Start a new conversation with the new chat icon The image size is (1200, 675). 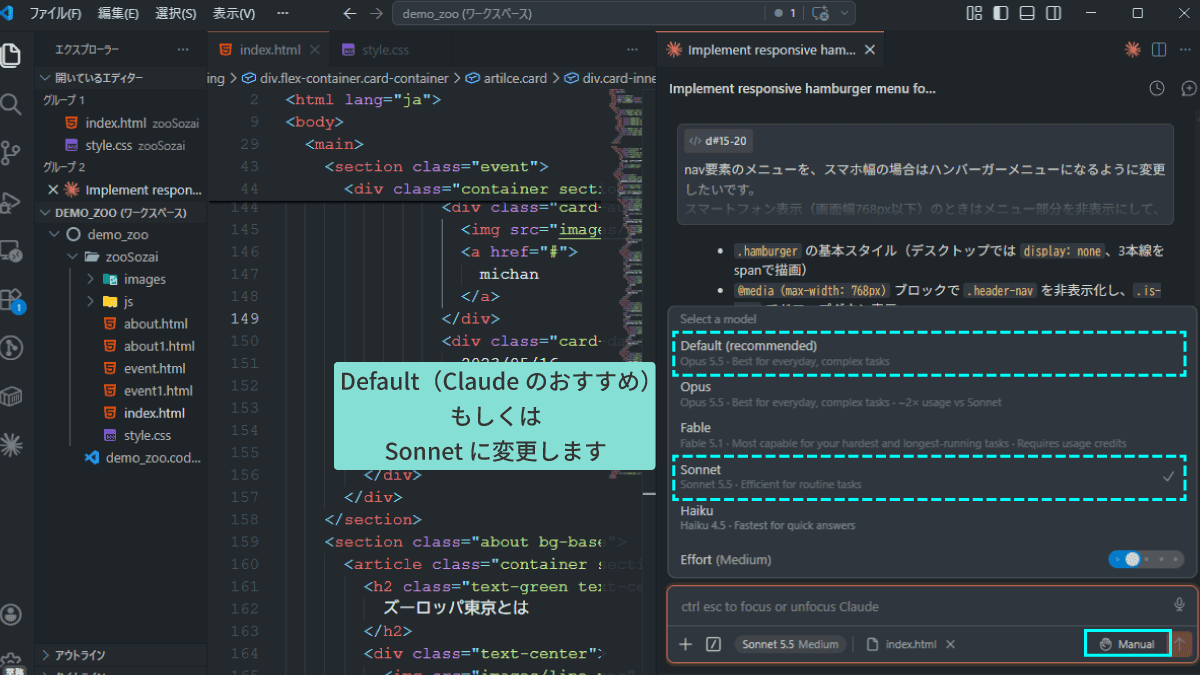click(x=1188, y=88)
